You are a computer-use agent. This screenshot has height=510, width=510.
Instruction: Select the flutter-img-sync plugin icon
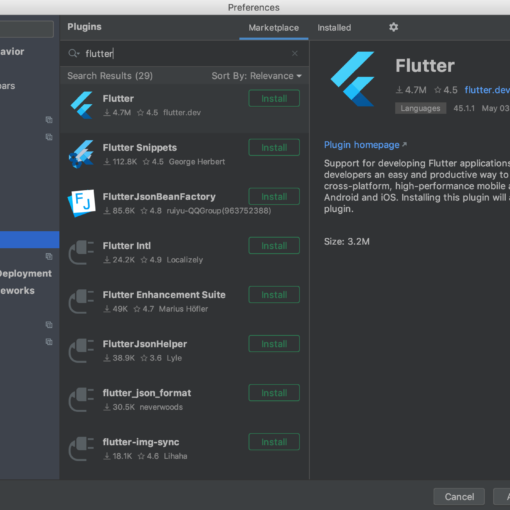pos(81,449)
